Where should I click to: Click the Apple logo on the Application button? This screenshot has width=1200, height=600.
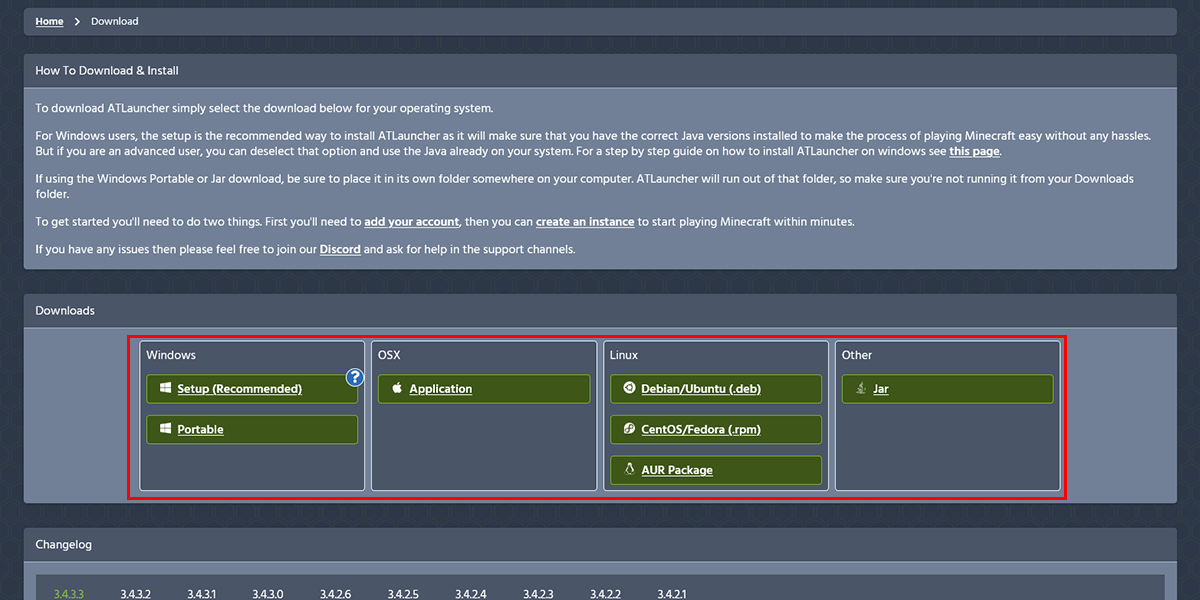[x=397, y=389]
